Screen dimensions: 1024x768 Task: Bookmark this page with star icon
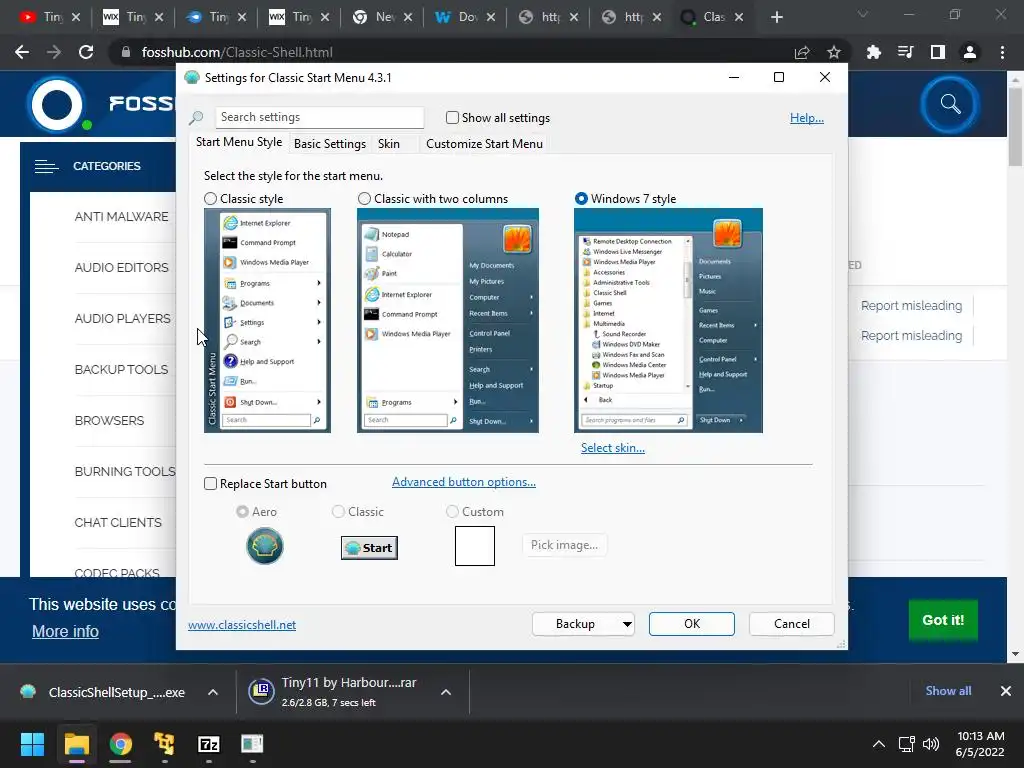[x=833, y=52]
